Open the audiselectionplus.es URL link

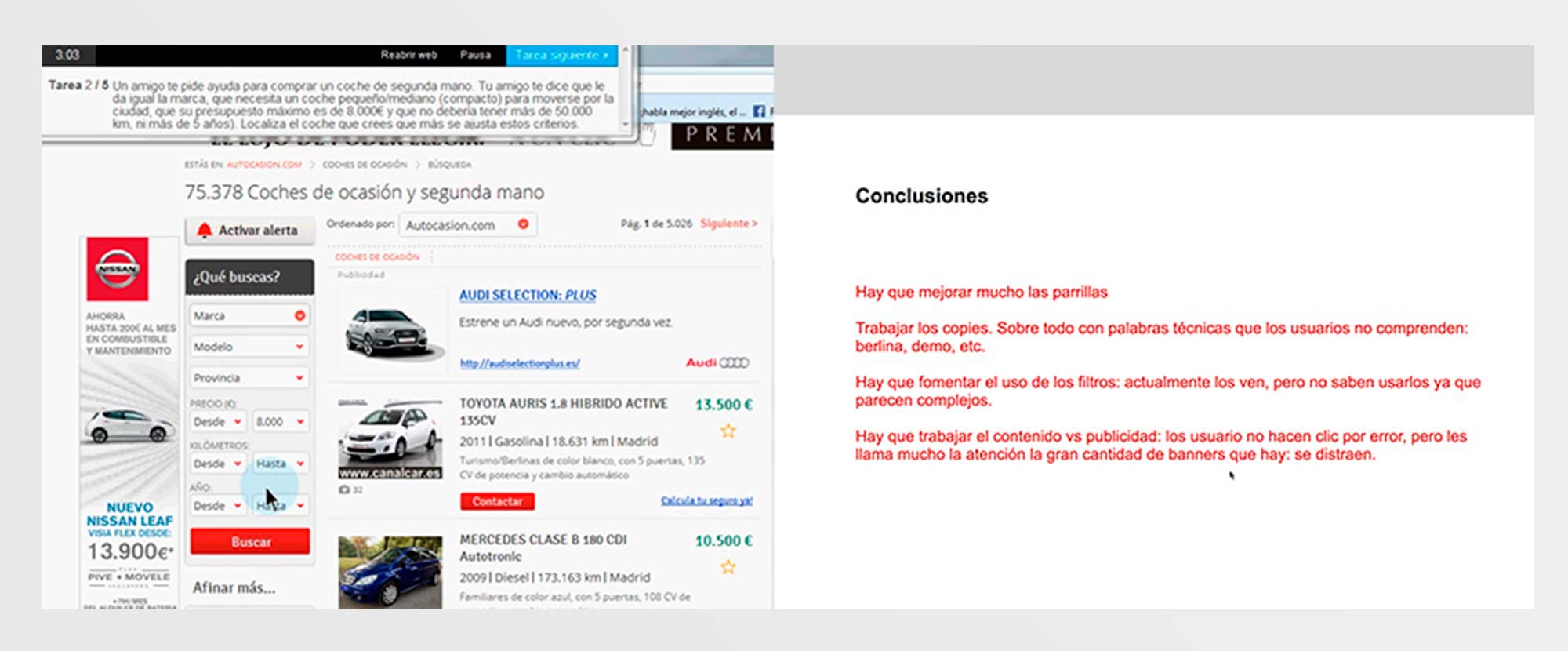tap(520, 363)
